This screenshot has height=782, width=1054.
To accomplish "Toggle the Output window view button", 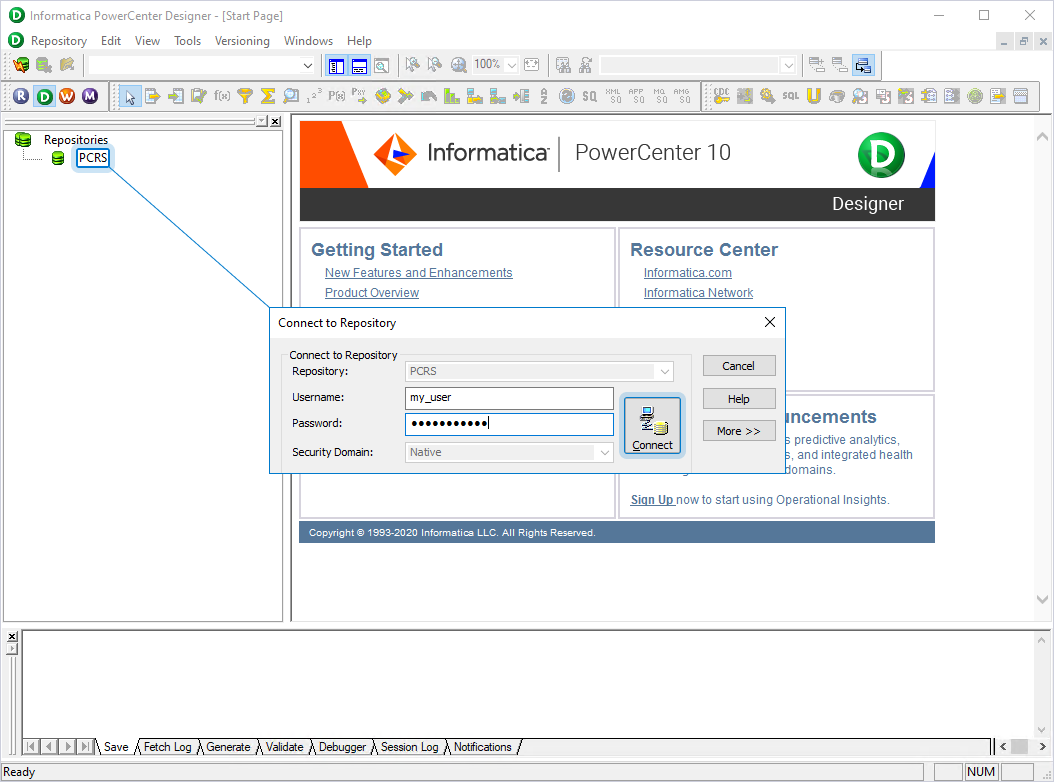I will tap(359, 65).
